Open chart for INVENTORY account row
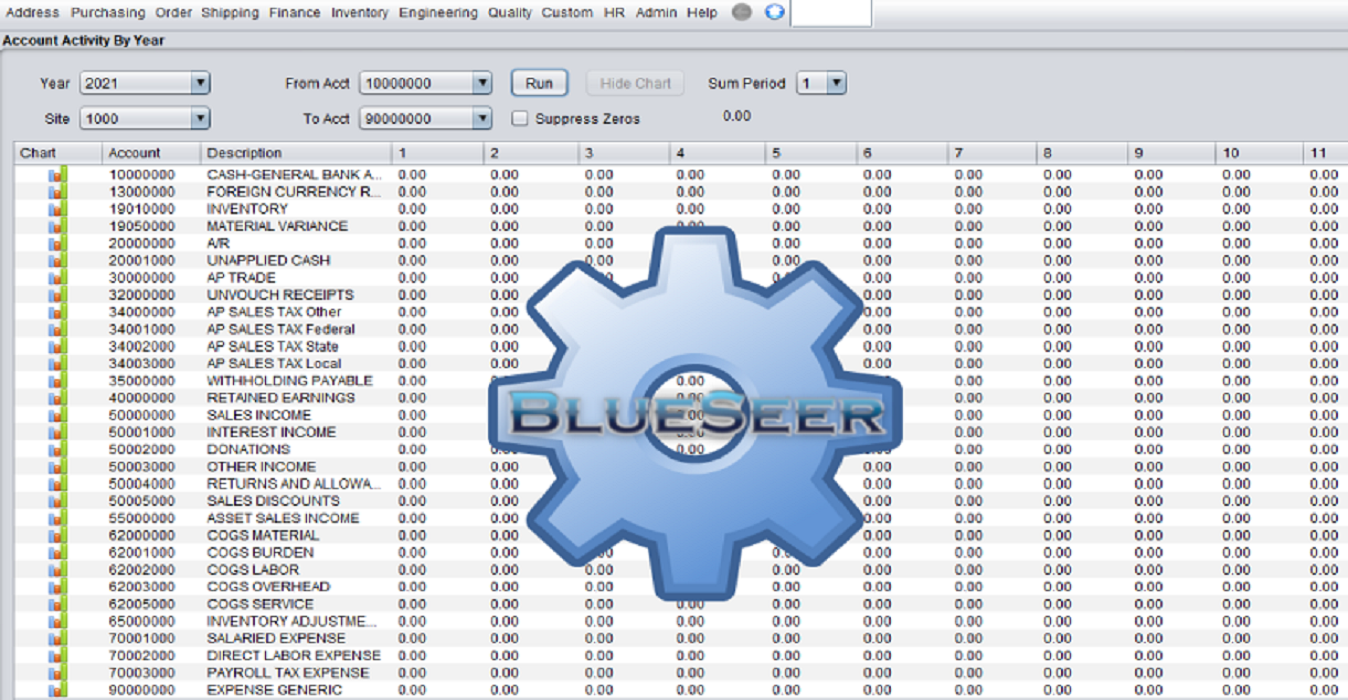This screenshot has height=700, width=1348. tap(57, 209)
